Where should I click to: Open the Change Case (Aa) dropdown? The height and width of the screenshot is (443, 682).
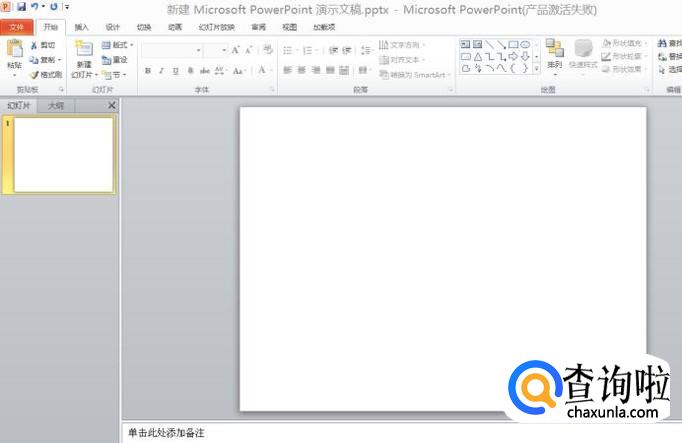click(x=239, y=70)
